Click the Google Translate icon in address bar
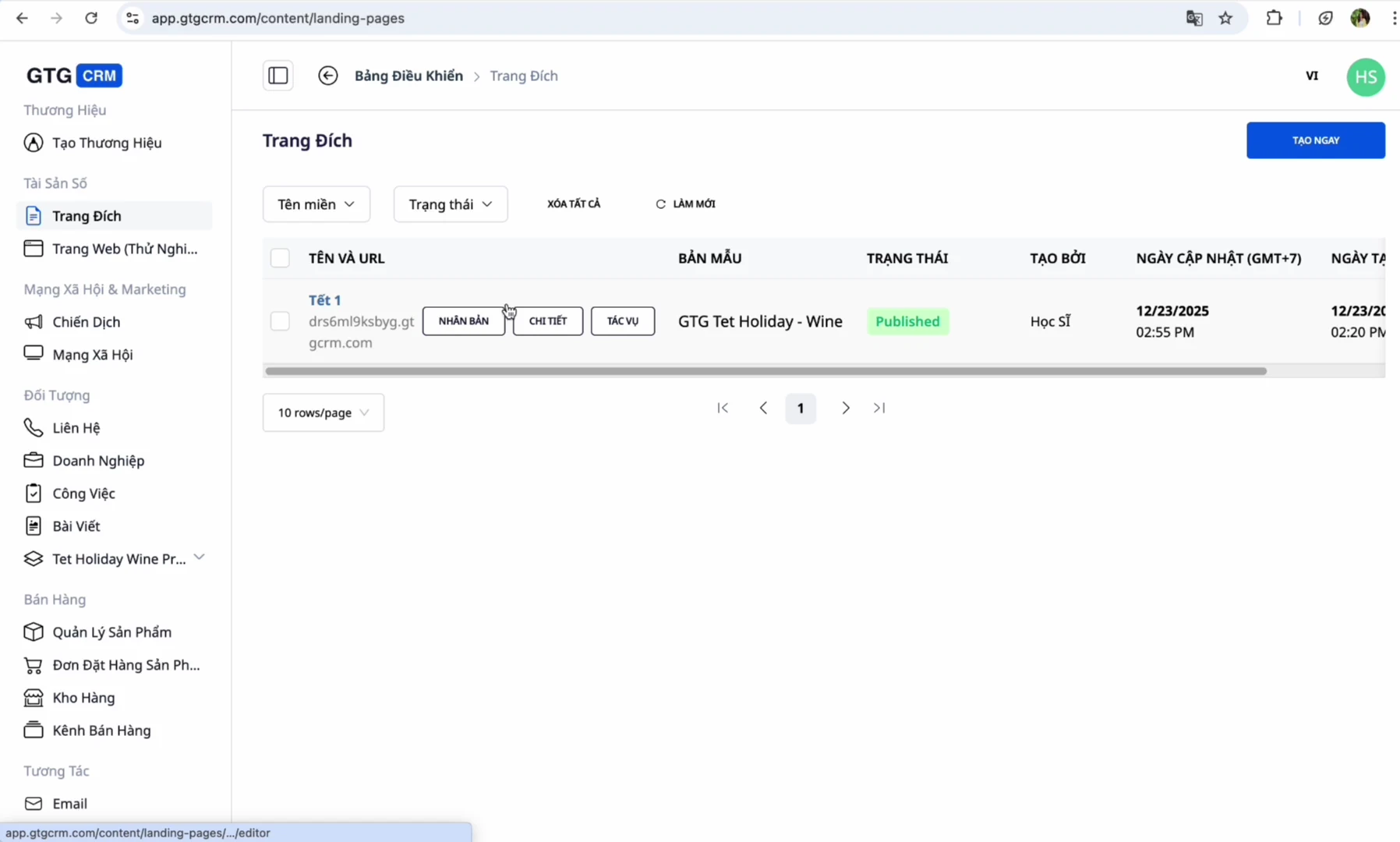The image size is (1400, 842). point(1193,18)
